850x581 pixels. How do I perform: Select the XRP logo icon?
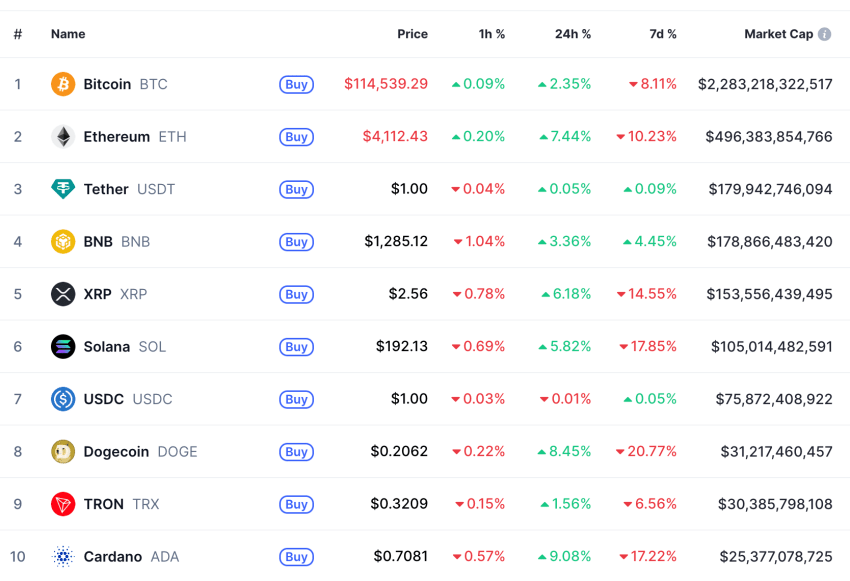pyautogui.click(x=63, y=294)
